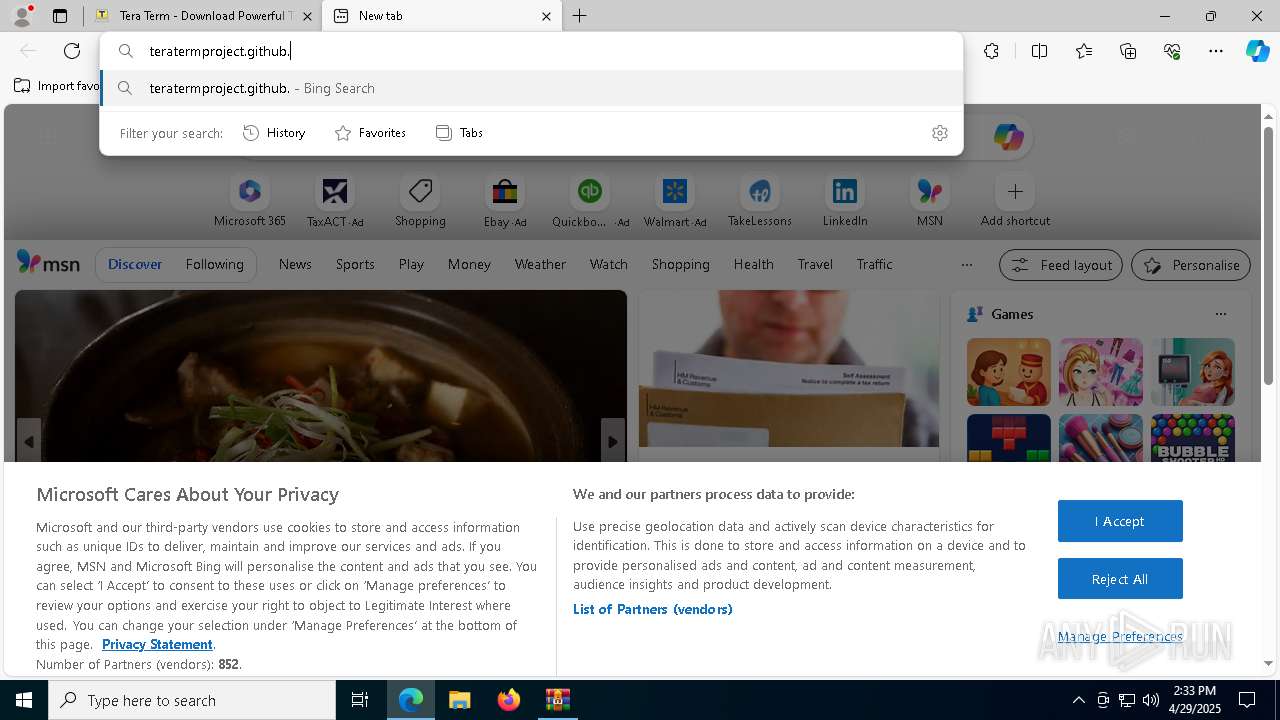Open the Money category
Screen dimensions: 1280x720
pos(469,264)
